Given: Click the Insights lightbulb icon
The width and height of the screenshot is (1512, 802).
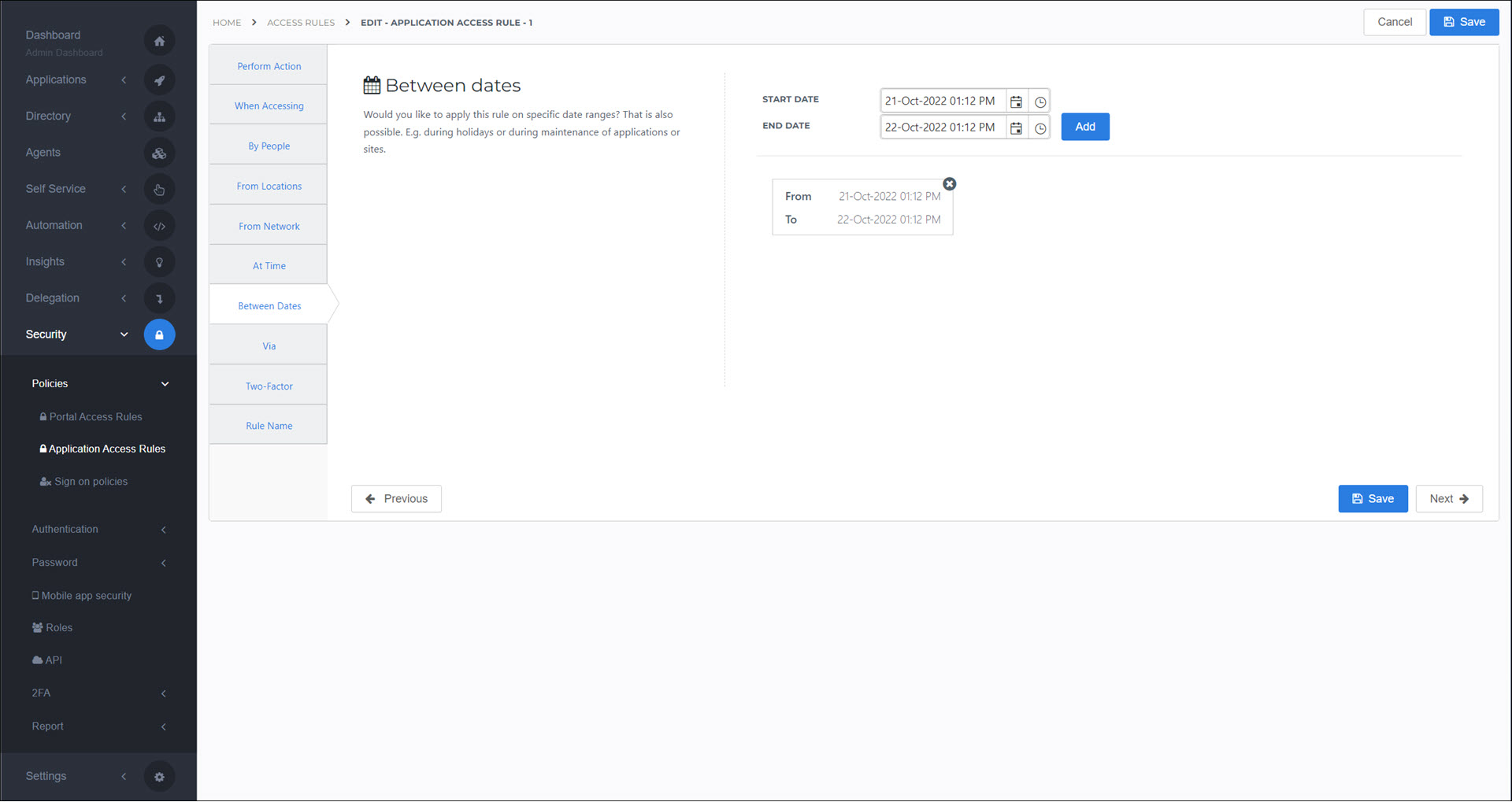Looking at the screenshot, I should pos(159,262).
